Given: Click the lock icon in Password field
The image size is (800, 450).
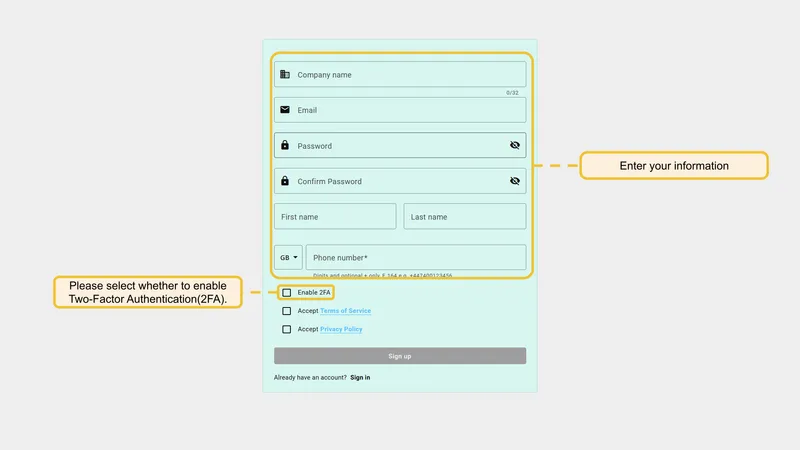Looking at the screenshot, I should [x=285, y=145].
